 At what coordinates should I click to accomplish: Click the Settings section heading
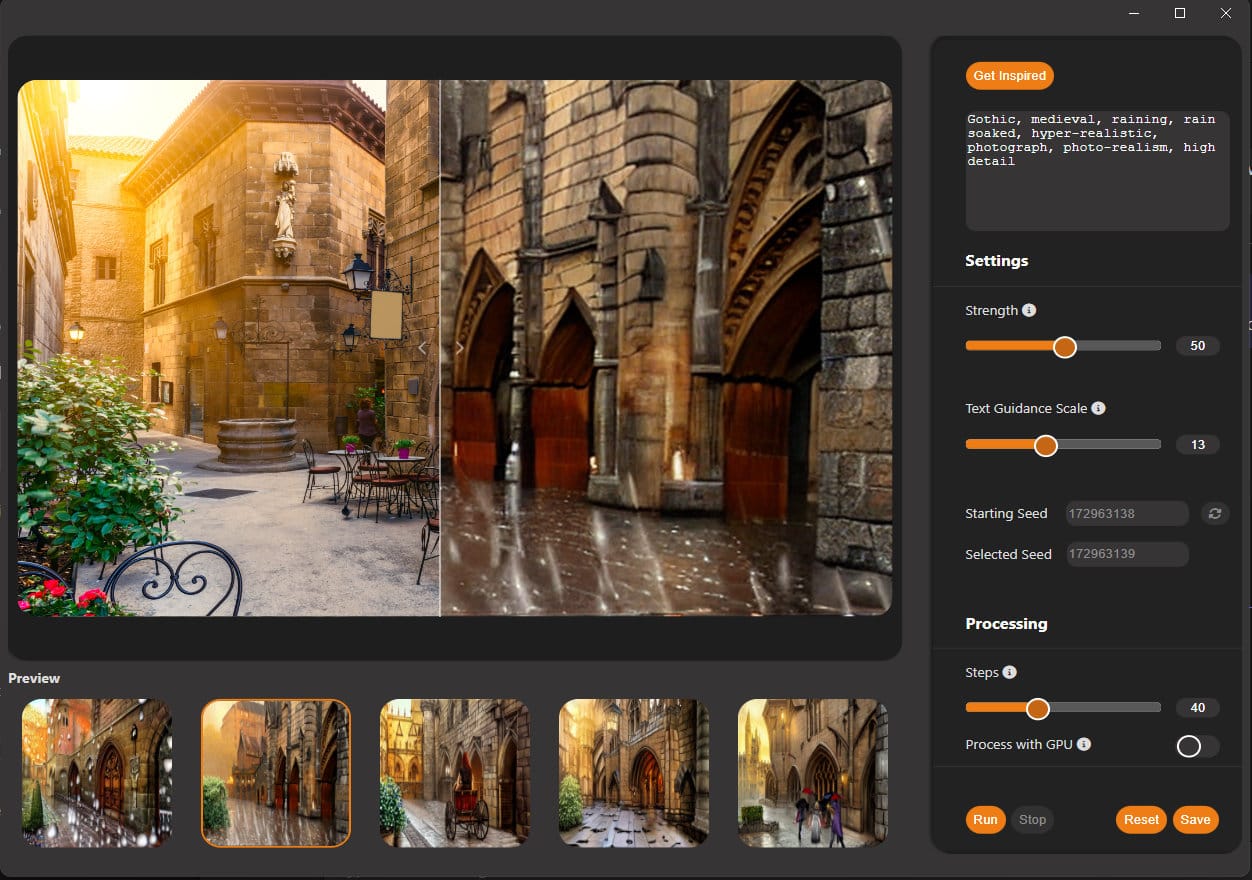(x=996, y=261)
